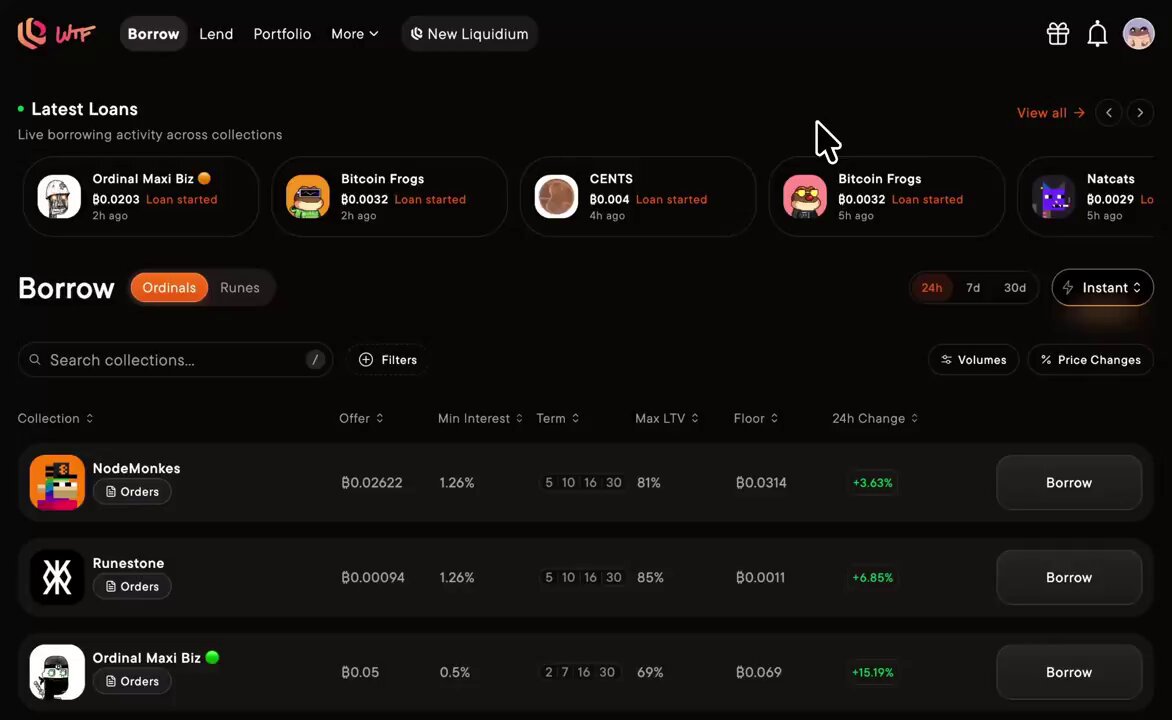Screen dimensions: 1172x720
Task: Open the notifications bell
Action: click(x=1097, y=34)
